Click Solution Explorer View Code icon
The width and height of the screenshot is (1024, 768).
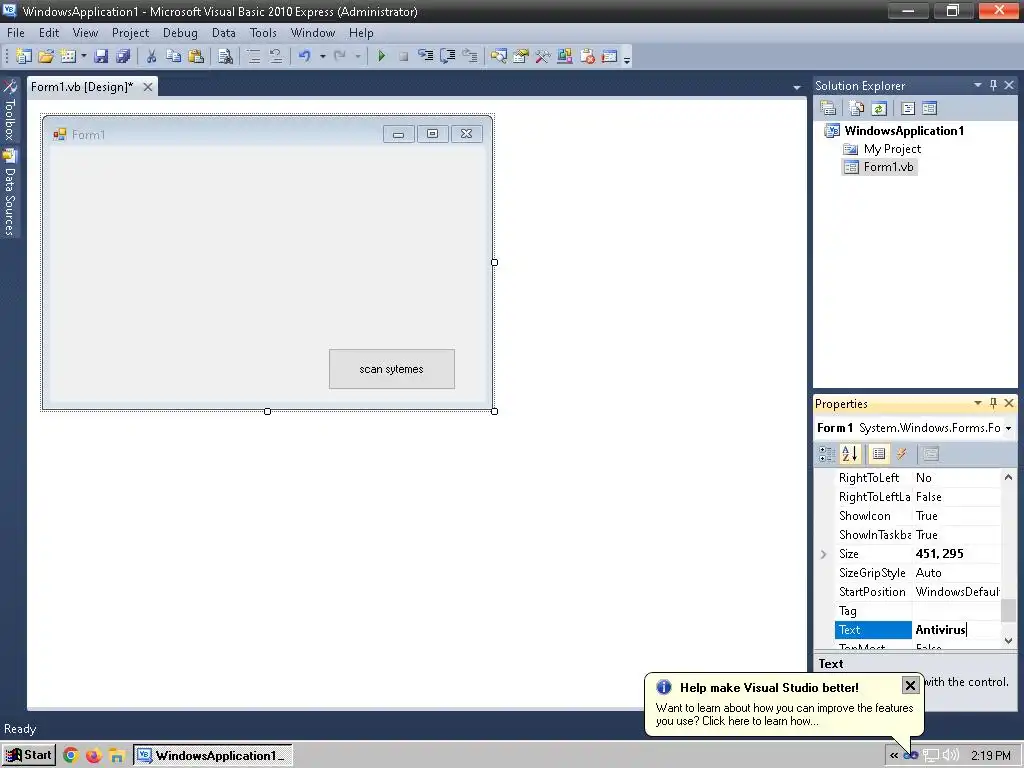908,108
